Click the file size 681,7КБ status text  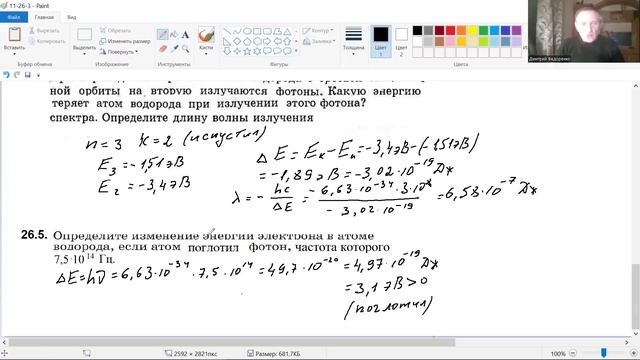278,353
